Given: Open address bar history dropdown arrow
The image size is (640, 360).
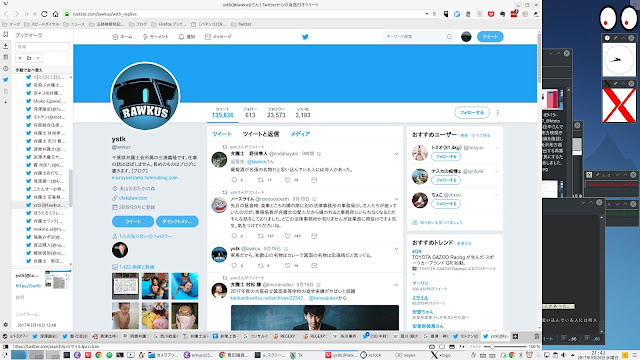Looking at the screenshot, I should click(427, 14).
